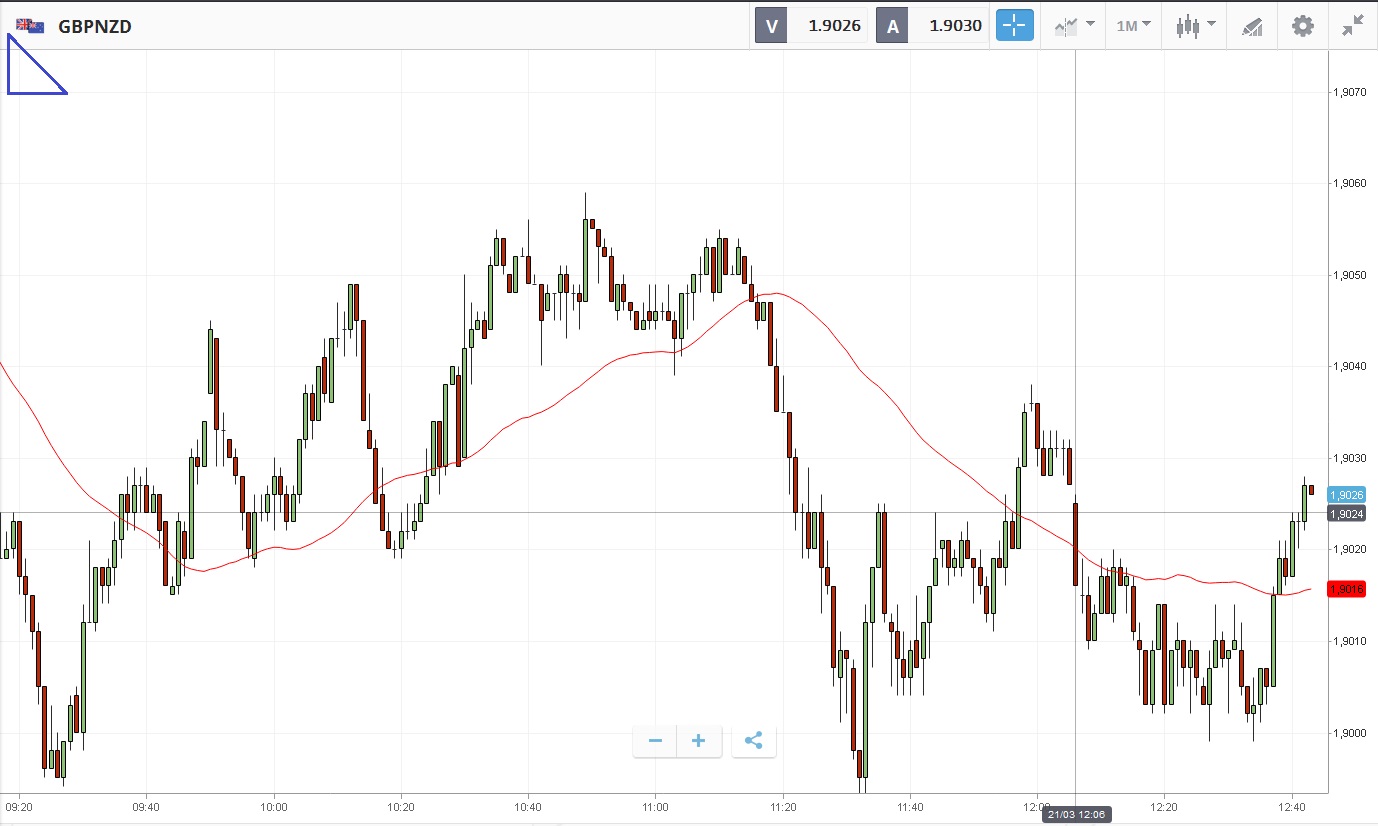Click the buy price 1.9030 in the header
This screenshot has height=826, width=1378.
click(x=955, y=26)
